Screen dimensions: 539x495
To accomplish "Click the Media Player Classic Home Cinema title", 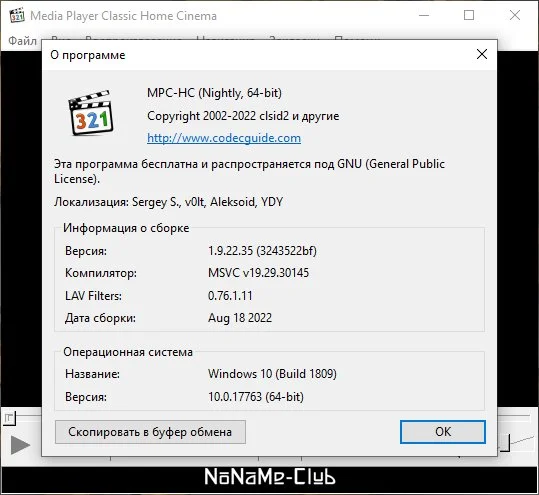I will (123, 16).
